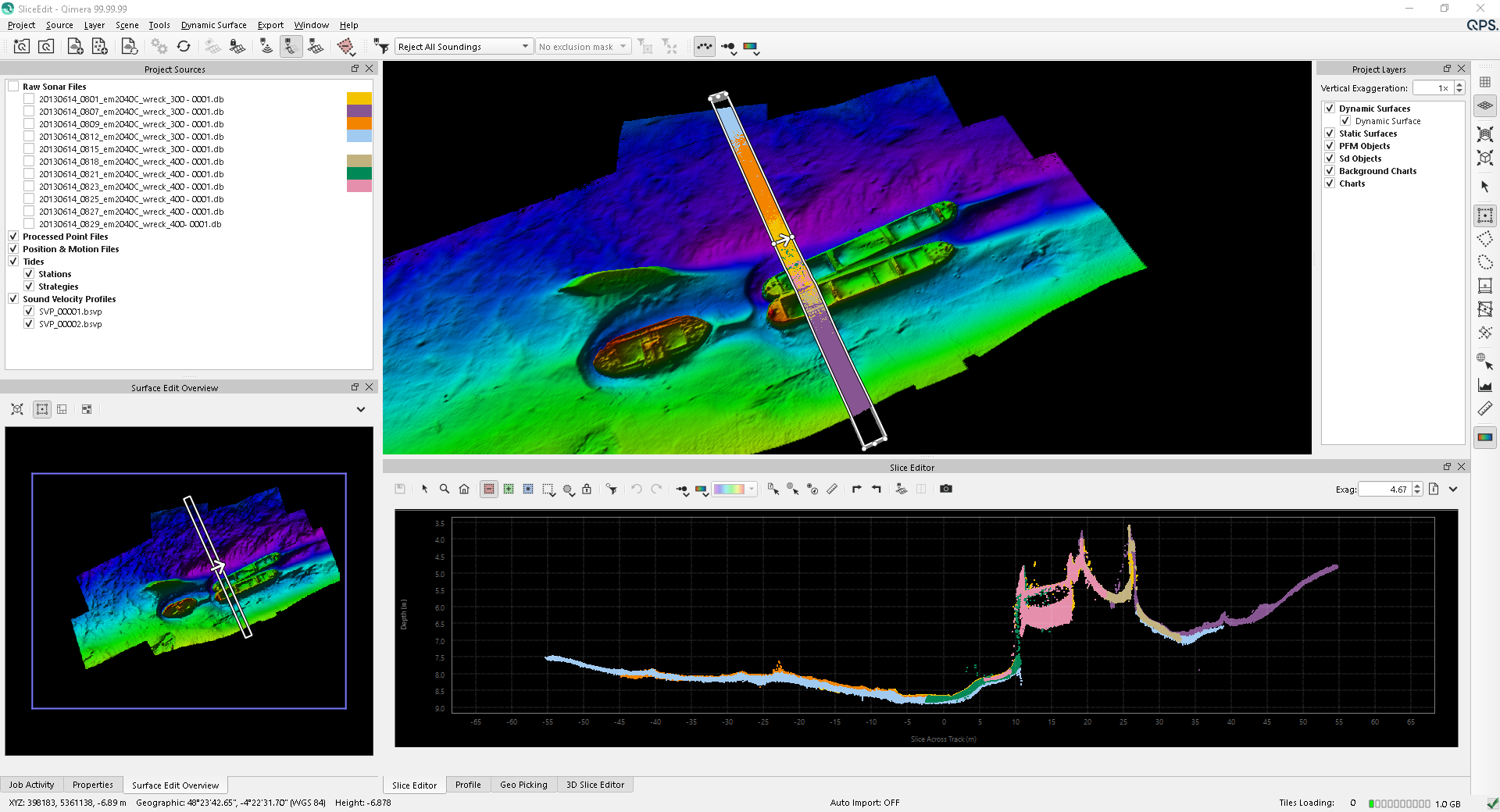Open the Reject All Soundings dropdown
Viewport: 1500px width, 812px height.
pyautogui.click(x=463, y=47)
